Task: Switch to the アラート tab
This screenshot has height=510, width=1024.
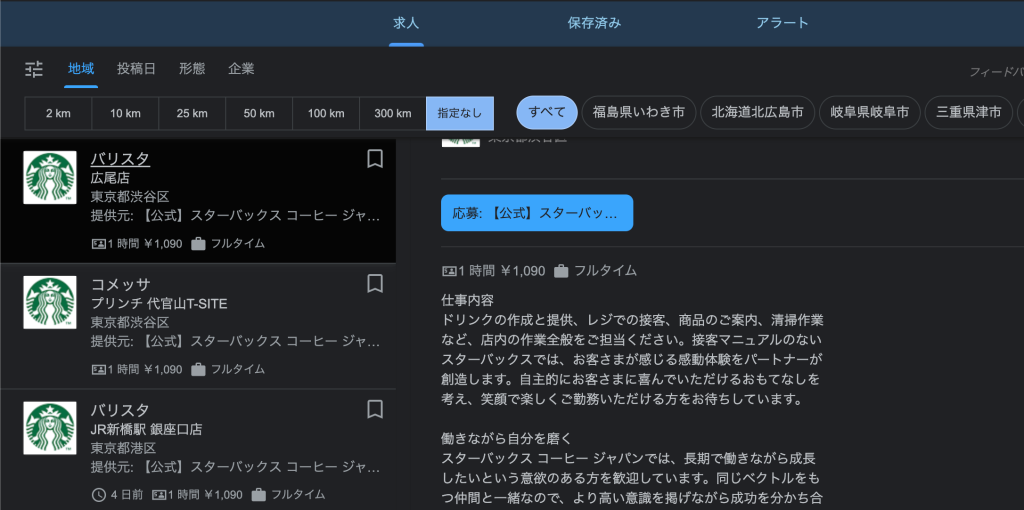Action: (x=782, y=24)
